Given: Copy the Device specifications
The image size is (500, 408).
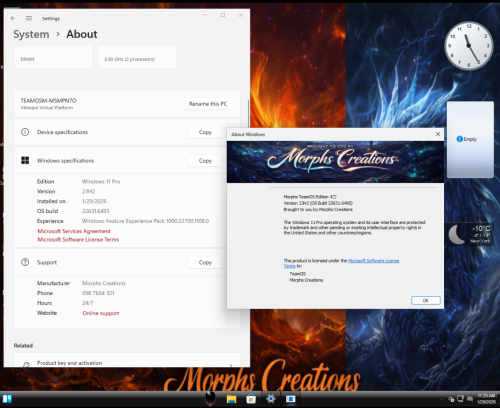Looking at the screenshot, I should pos(205,132).
